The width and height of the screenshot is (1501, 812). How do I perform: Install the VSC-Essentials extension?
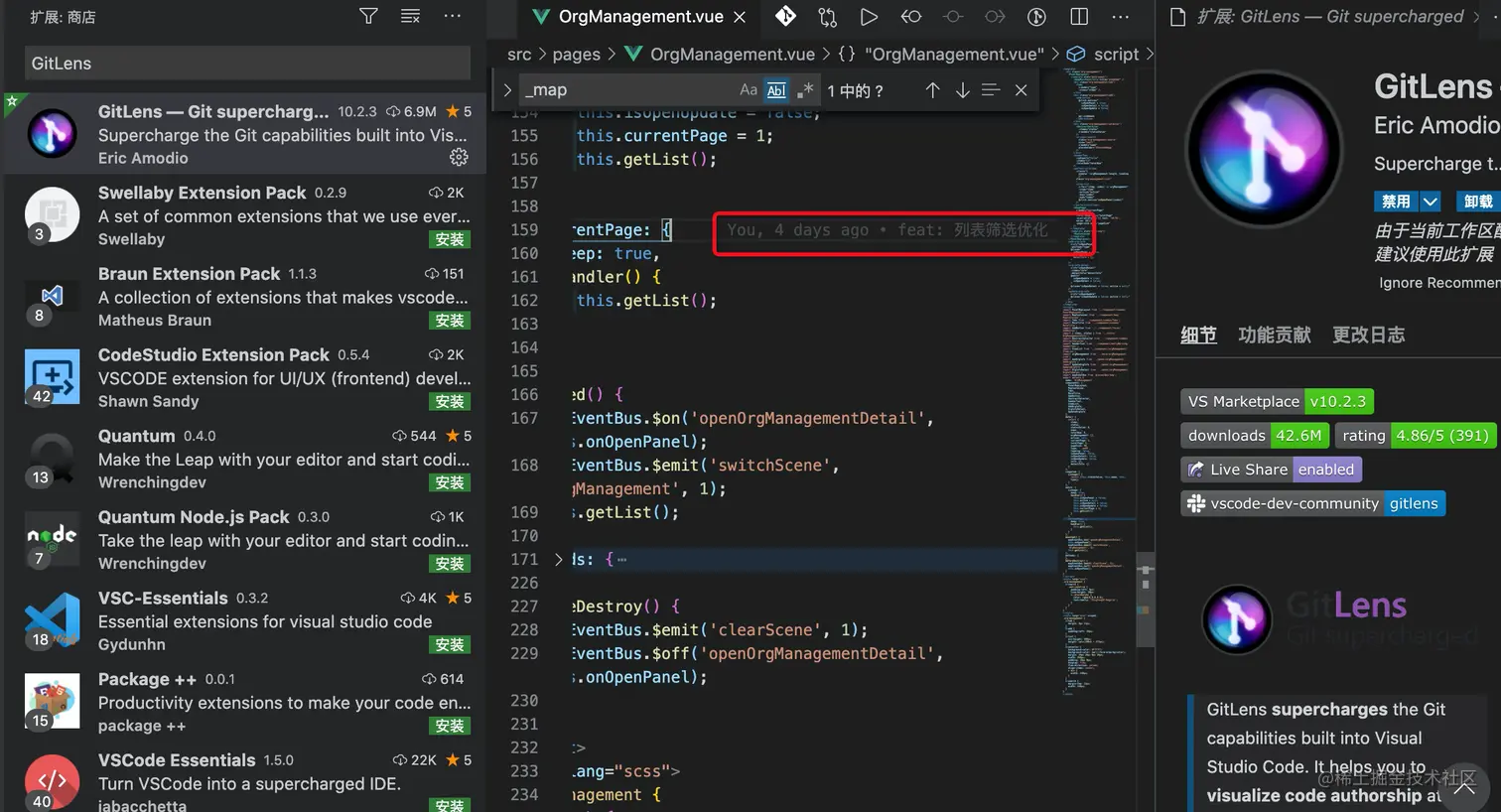point(450,644)
